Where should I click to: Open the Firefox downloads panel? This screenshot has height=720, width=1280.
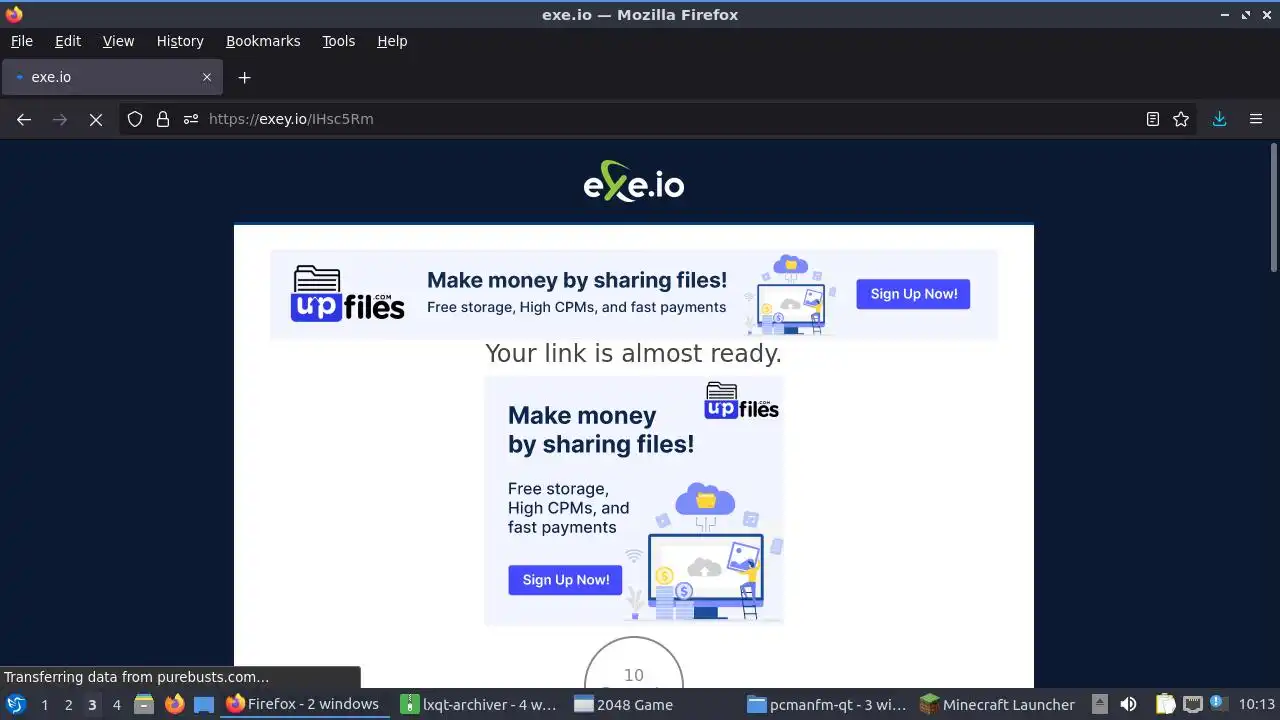[1219, 119]
